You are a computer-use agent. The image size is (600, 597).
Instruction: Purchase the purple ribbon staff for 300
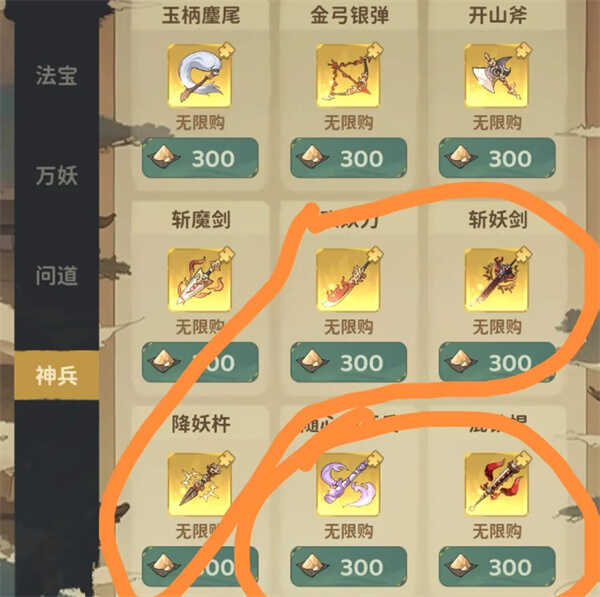[349, 566]
